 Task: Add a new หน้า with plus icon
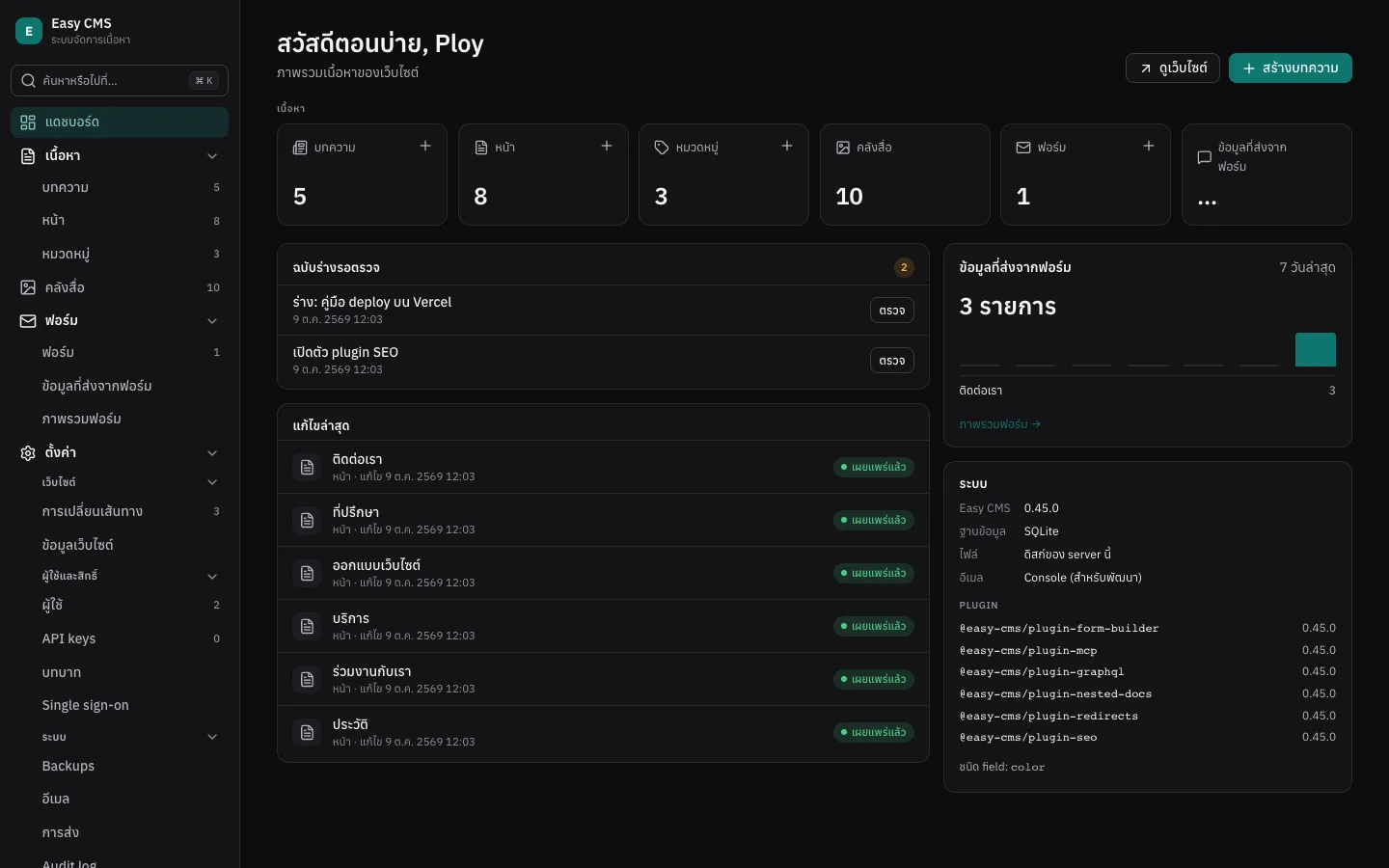[x=607, y=146]
